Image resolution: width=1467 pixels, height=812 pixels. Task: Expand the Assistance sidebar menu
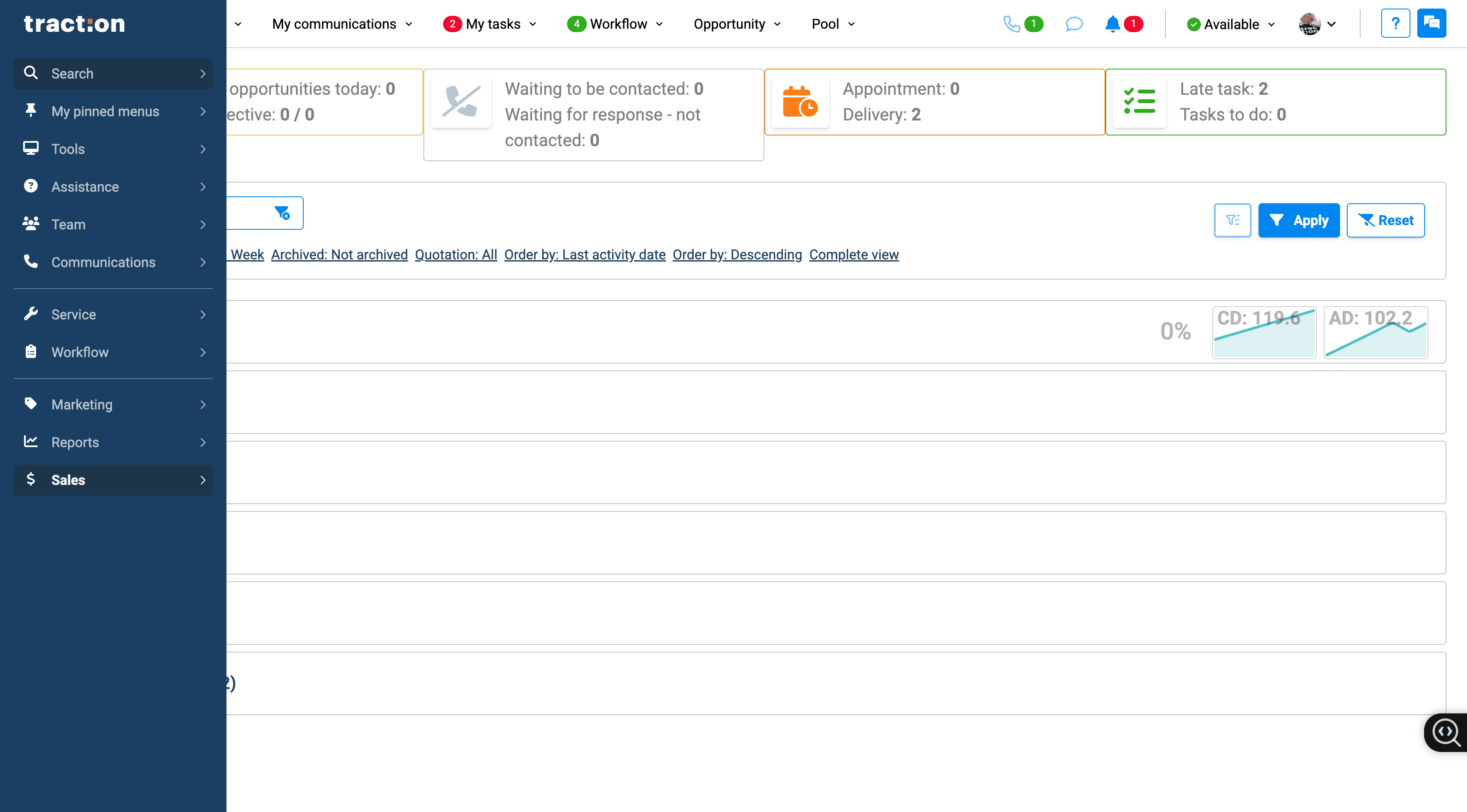pyautogui.click(x=113, y=186)
